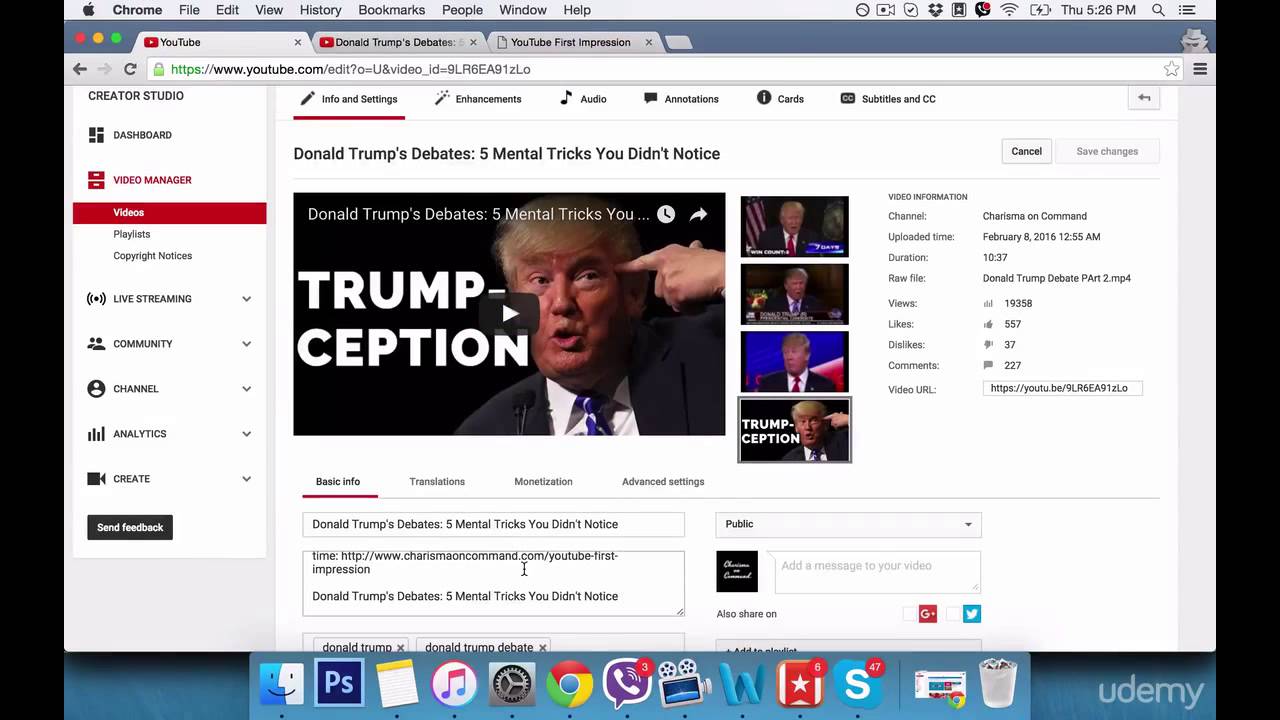This screenshot has width=1280, height=720.
Task: Switch to YouTube First Impression browser tab
Action: click(573, 42)
